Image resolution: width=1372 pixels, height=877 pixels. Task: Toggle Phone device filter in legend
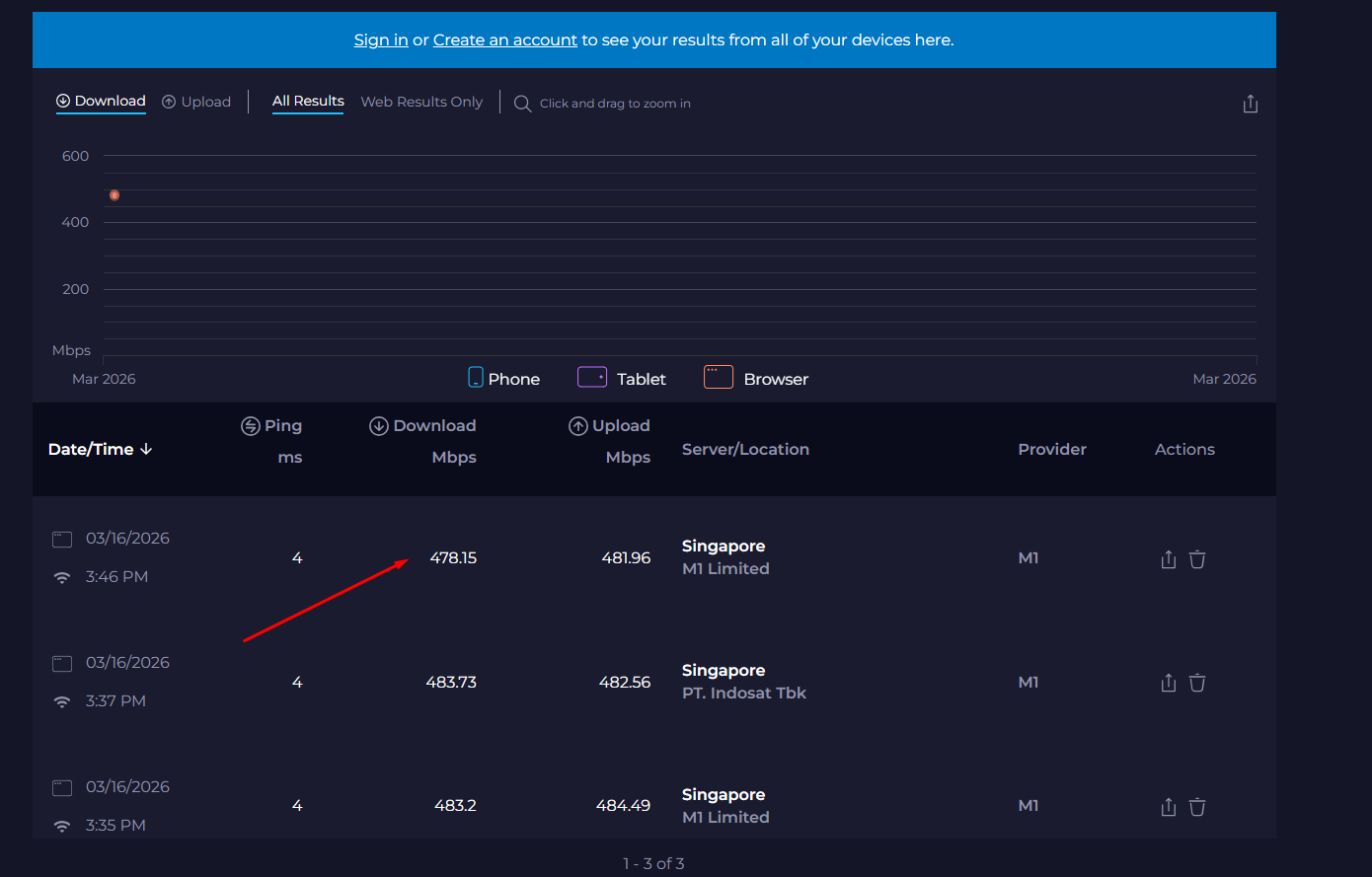[503, 379]
